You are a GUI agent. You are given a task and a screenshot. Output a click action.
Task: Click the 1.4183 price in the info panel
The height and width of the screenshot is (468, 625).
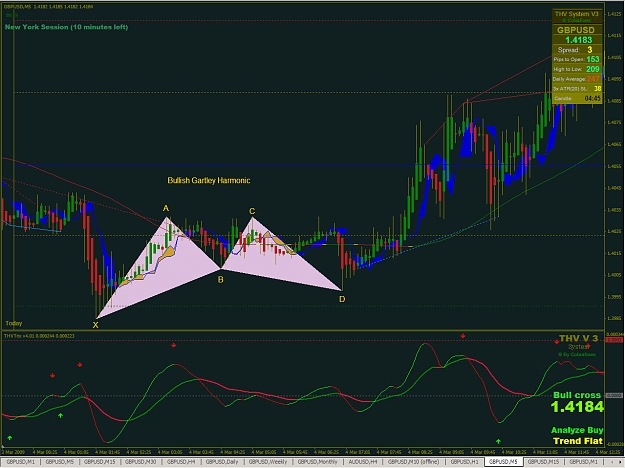click(x=579, y=40)
